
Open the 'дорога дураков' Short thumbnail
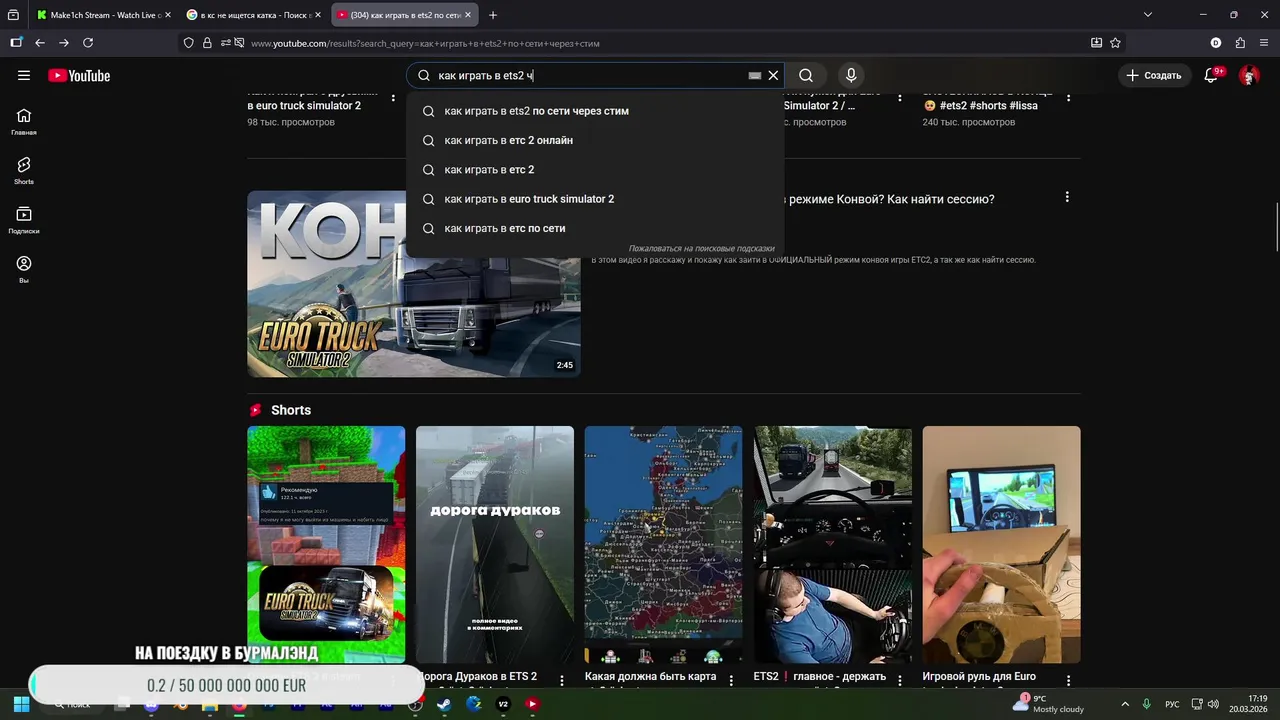click(x=495, y=545)
